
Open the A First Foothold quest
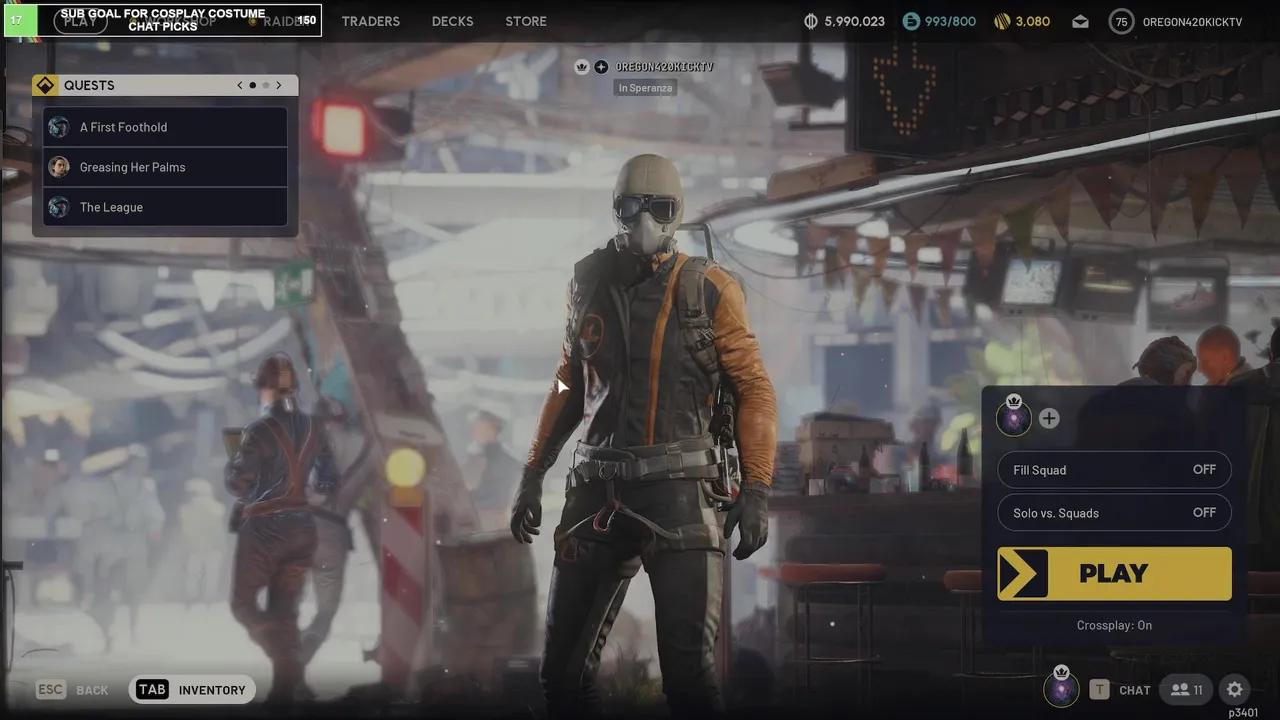[165, 127]
